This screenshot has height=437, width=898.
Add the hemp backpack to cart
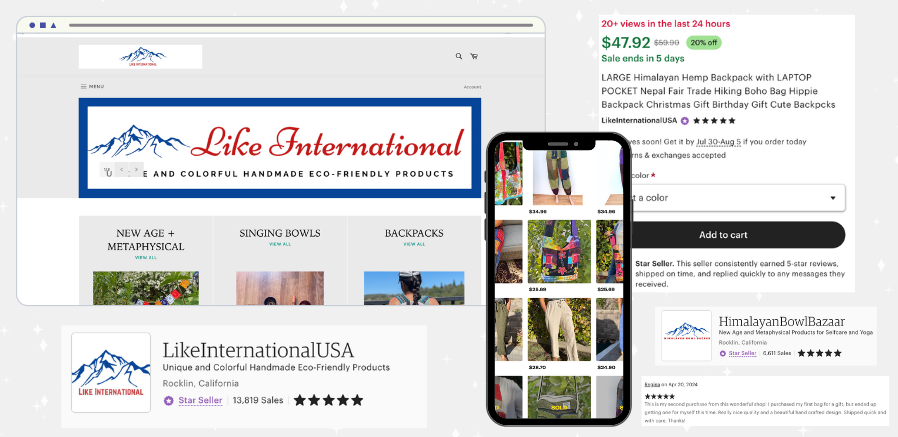point(738,235)
